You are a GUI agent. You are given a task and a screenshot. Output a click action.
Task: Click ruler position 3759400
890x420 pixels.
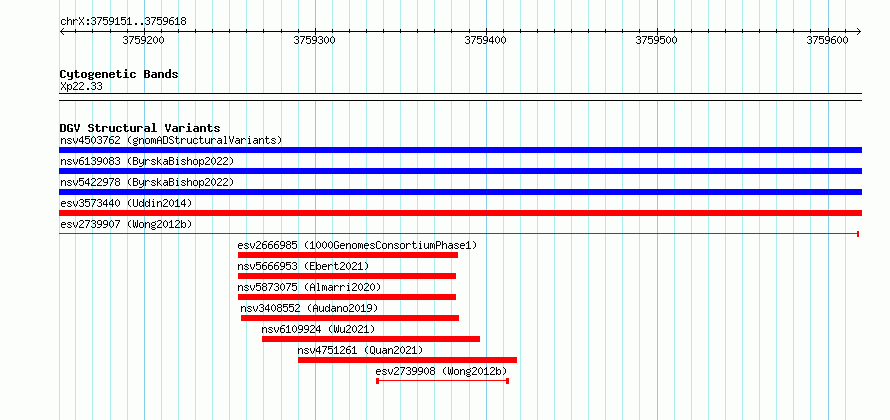click(486, 40)
